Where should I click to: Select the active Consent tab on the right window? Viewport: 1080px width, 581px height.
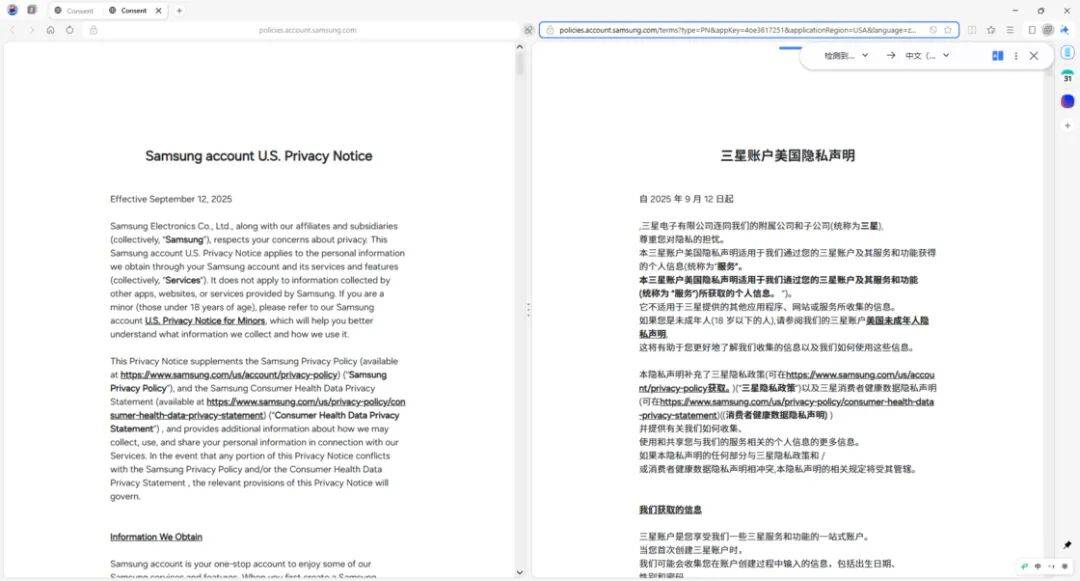point(133,10)
